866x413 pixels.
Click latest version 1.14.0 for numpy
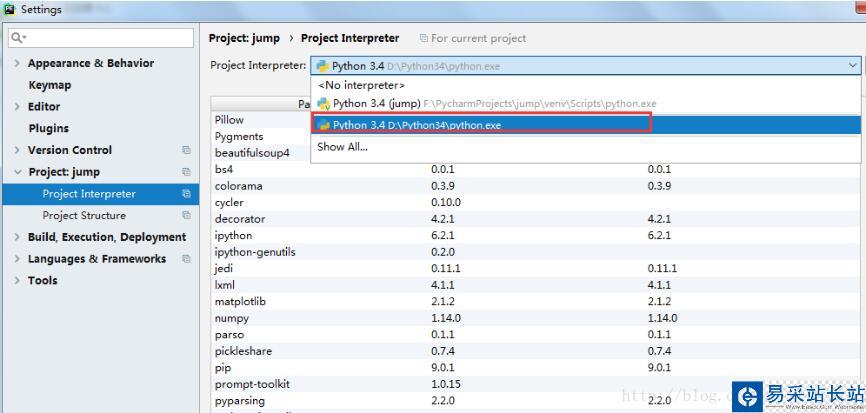[662, 319]
